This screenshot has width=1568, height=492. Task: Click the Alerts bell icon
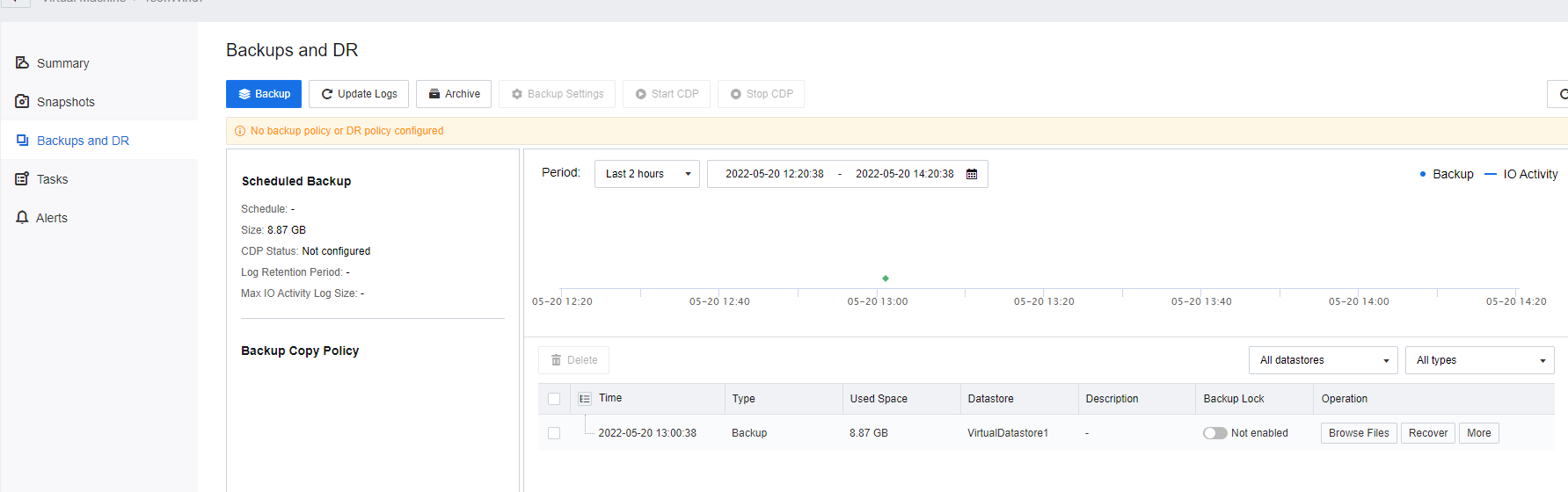22,218
